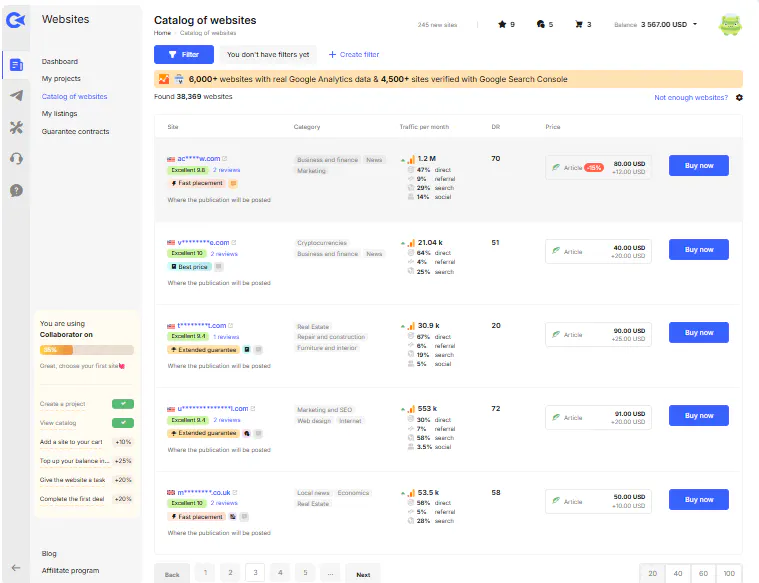This screenshot has height=583, width=759.
Task: Open external link icon beside m*******.co.uk
Action: click(235, 492)
